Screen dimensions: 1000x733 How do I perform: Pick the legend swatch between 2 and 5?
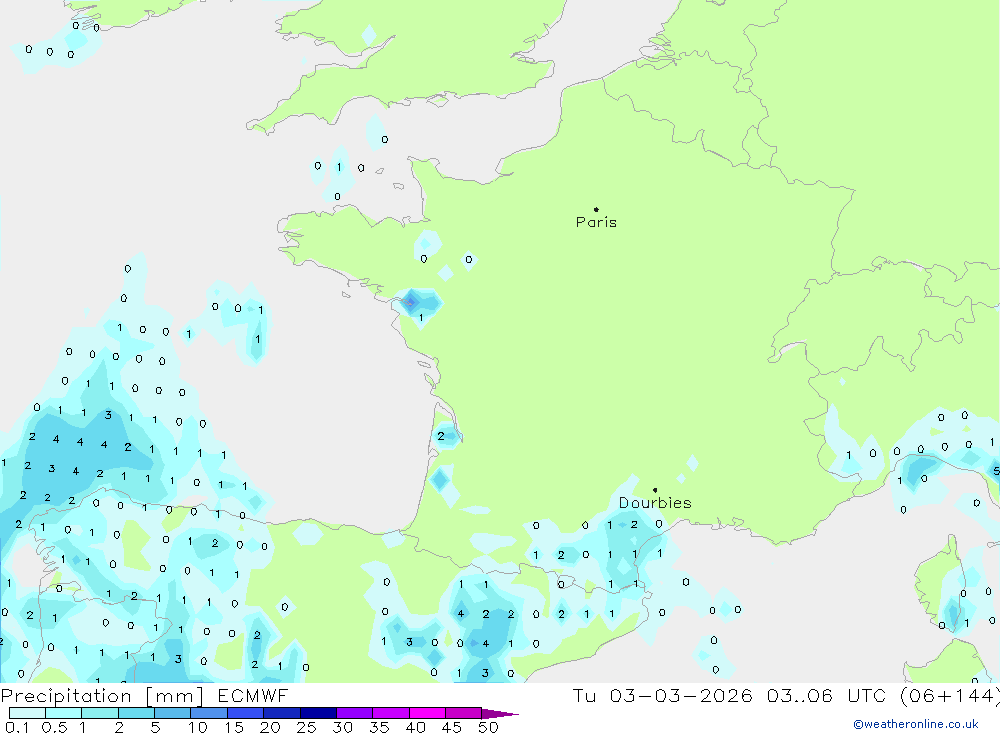coord(136,713)
